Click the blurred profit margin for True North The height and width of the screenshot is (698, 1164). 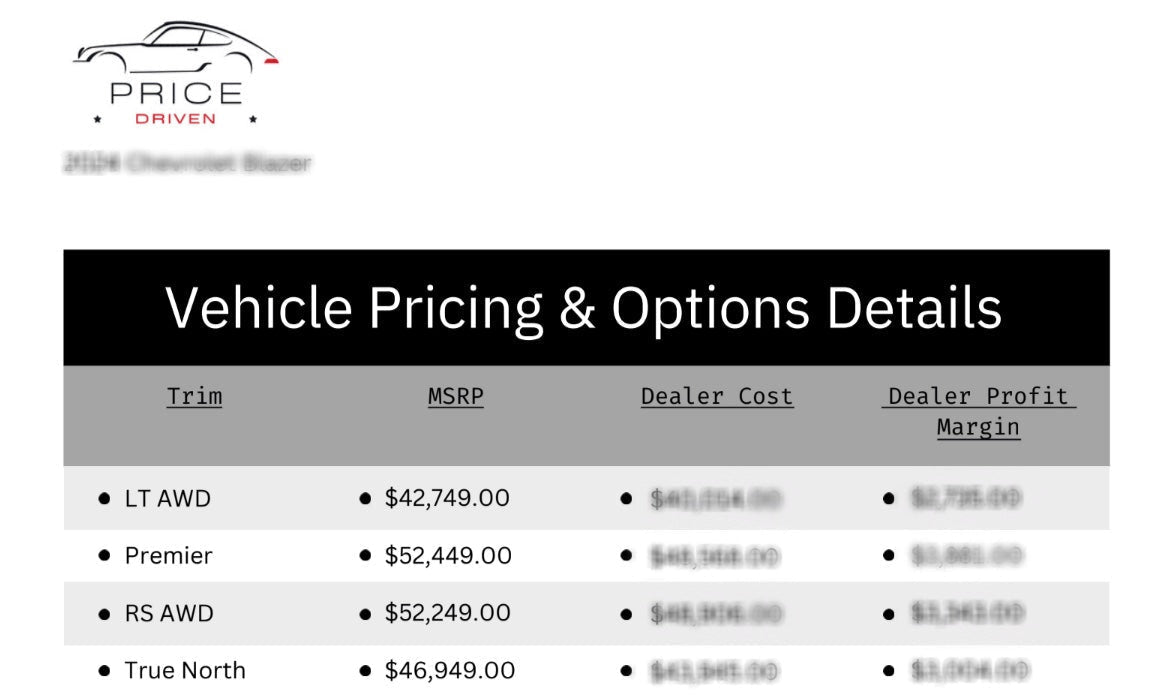969,671
